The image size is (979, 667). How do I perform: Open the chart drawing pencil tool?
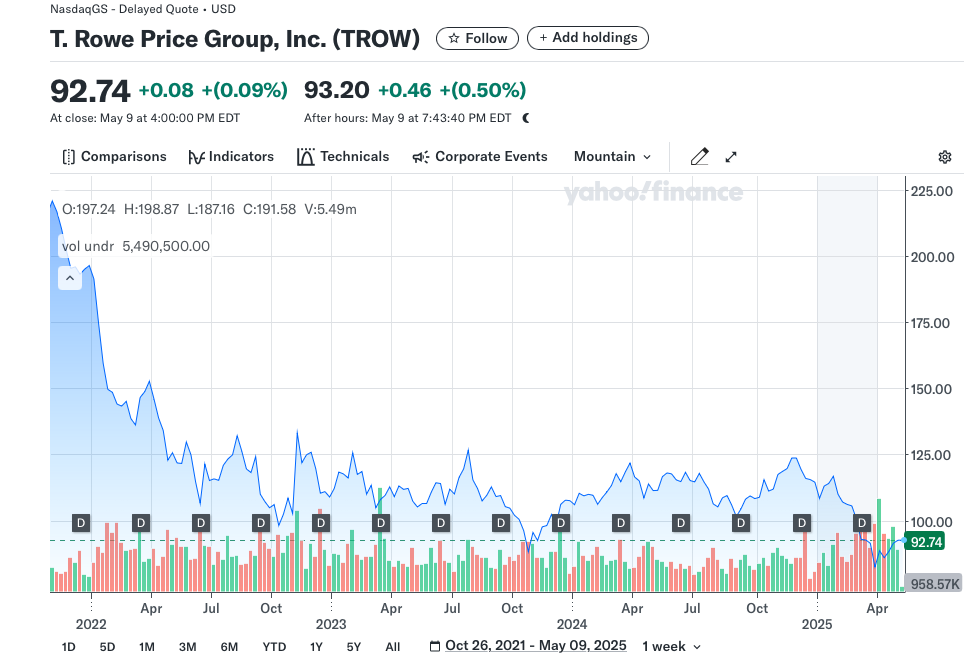tap(699, 157)
